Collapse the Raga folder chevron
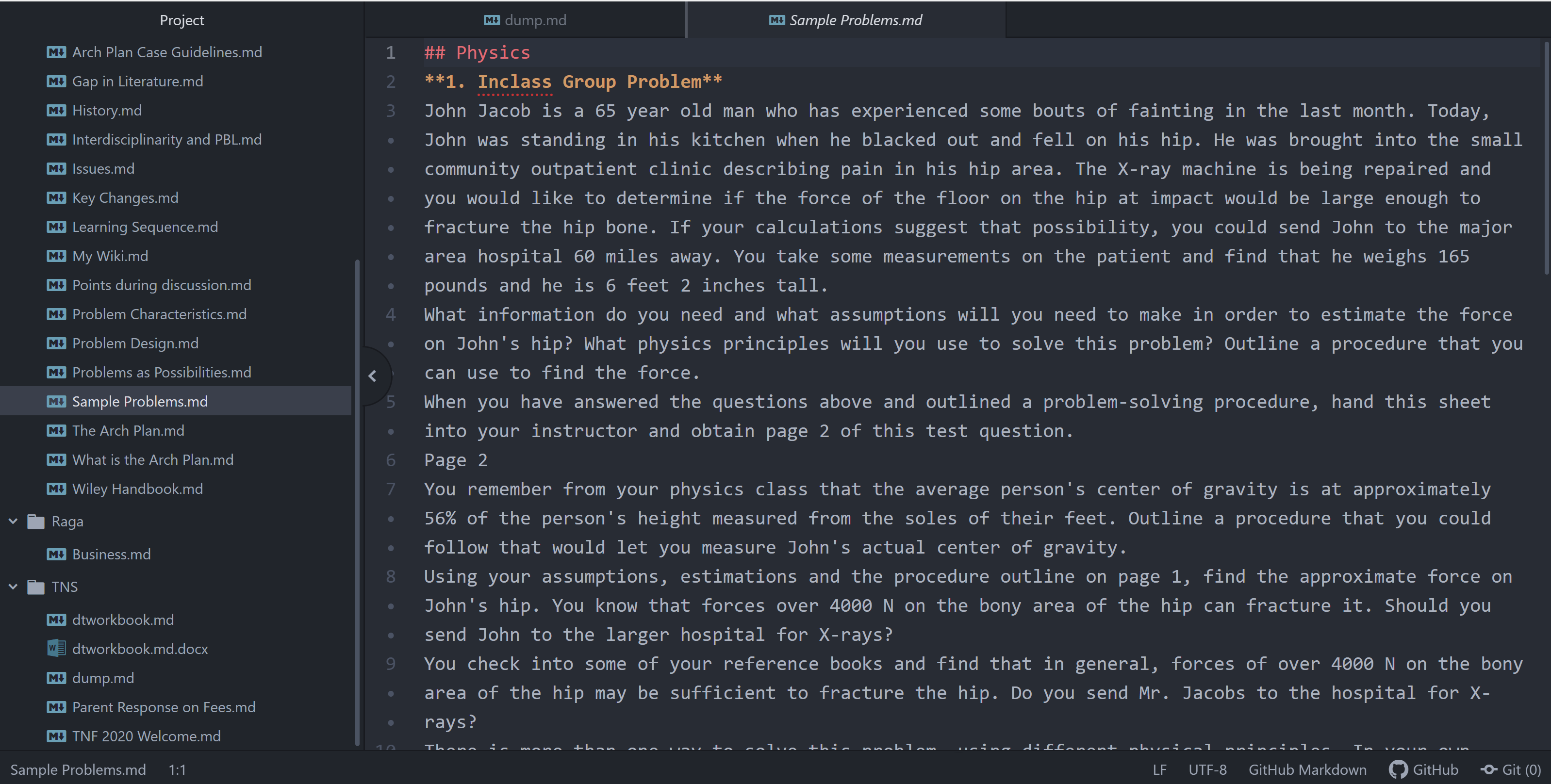 [13, 521]
